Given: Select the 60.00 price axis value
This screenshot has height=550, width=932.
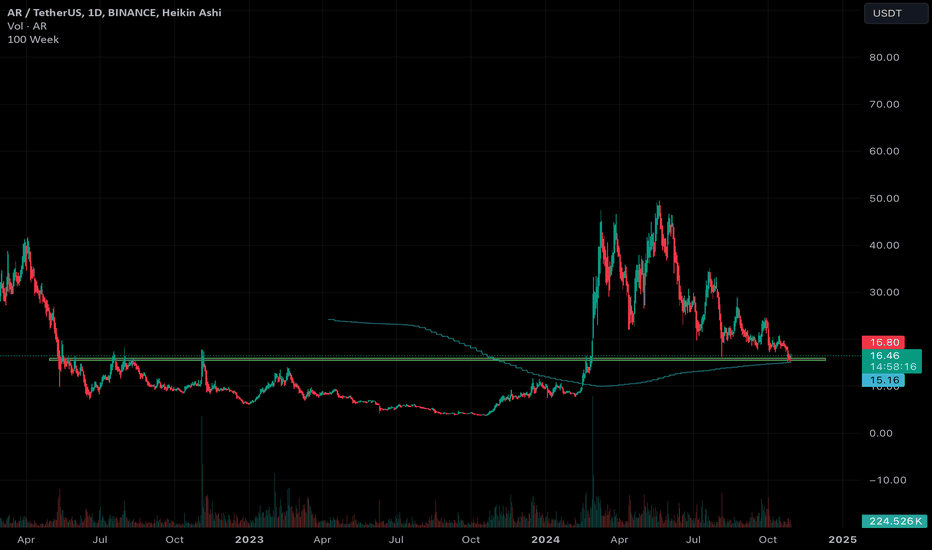Looking at the screenshot, I should (884, 151).
